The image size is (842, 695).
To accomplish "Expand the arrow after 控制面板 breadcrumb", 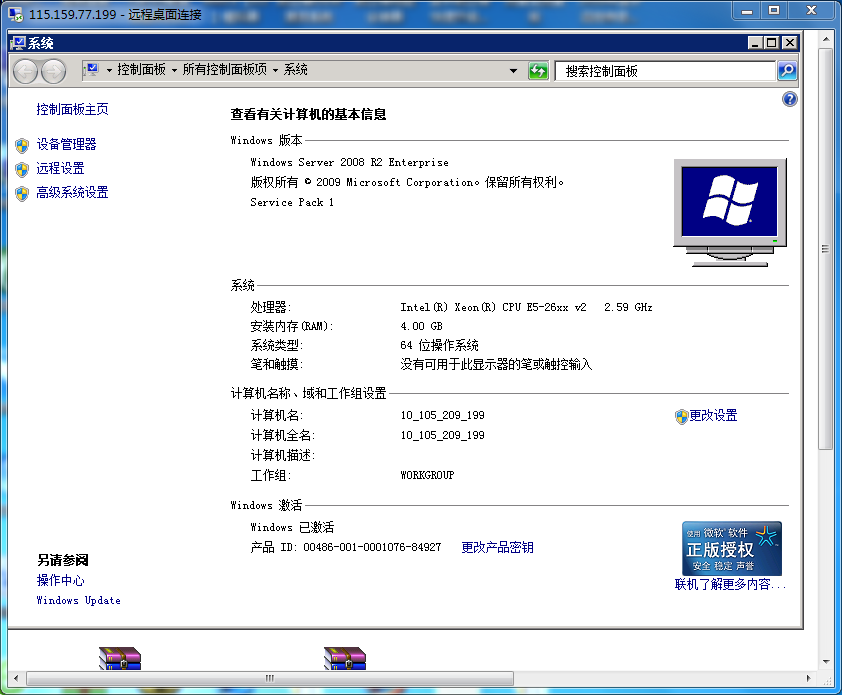I will [x=174, y=71].
